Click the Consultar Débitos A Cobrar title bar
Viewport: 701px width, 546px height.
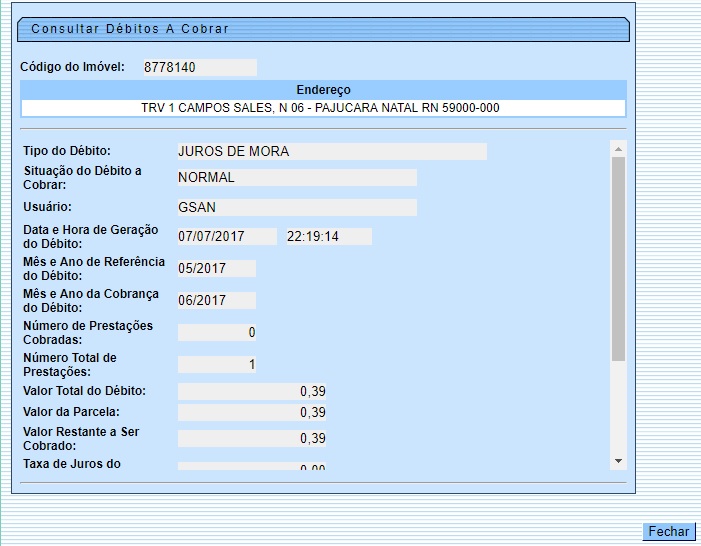click(322, 29)
